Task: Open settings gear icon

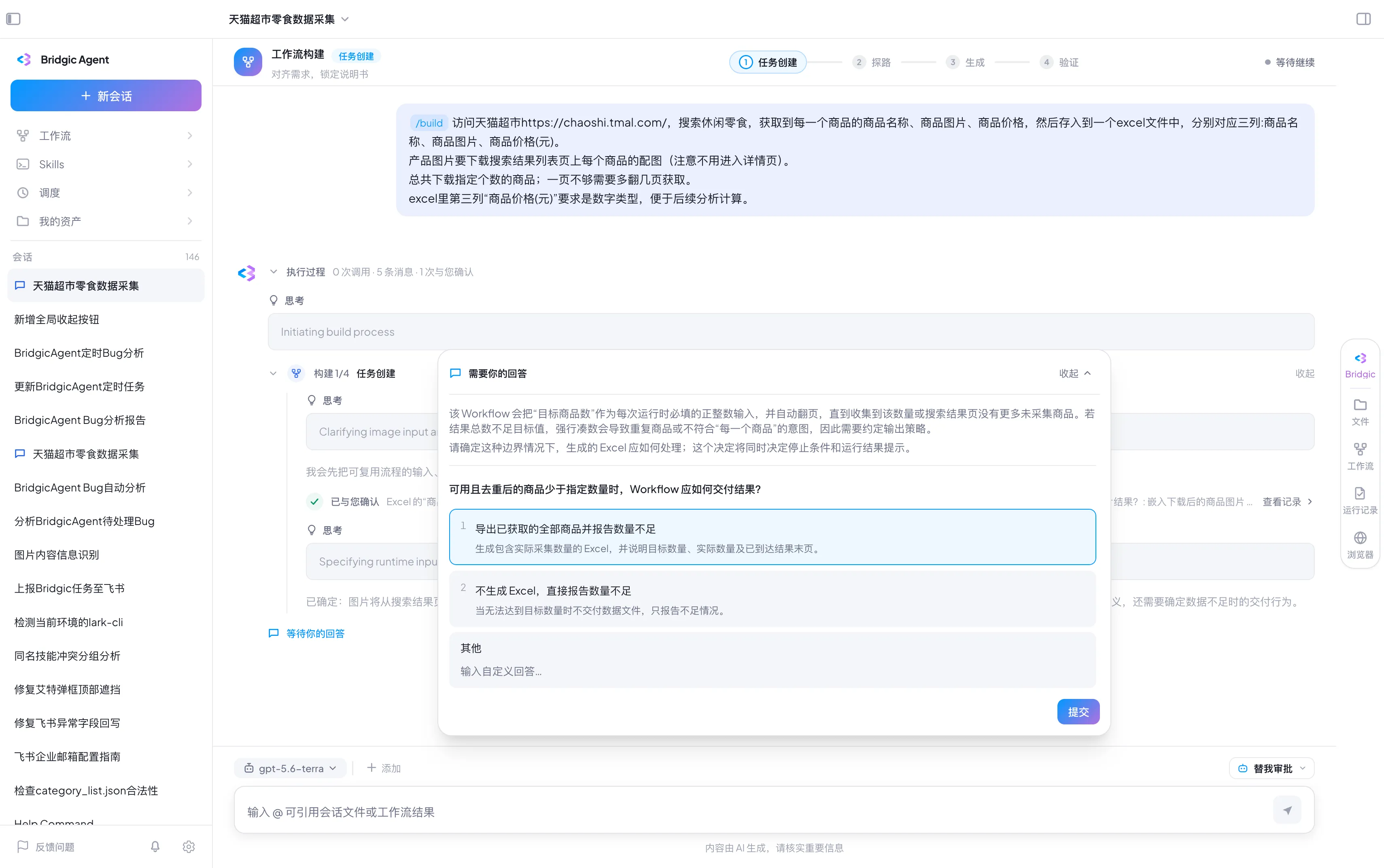Action: (189, 846)
